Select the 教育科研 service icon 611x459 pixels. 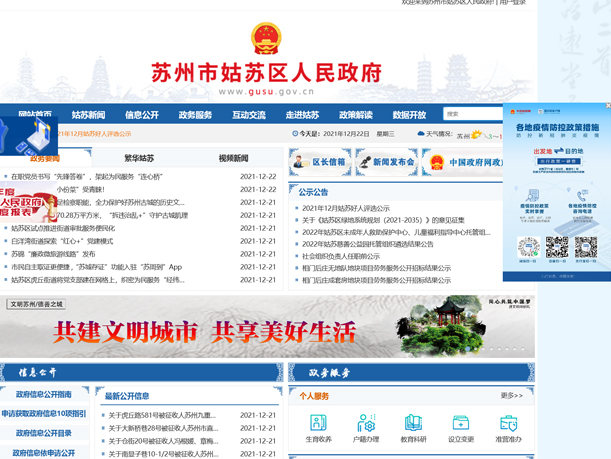click(x=414, y=428)
